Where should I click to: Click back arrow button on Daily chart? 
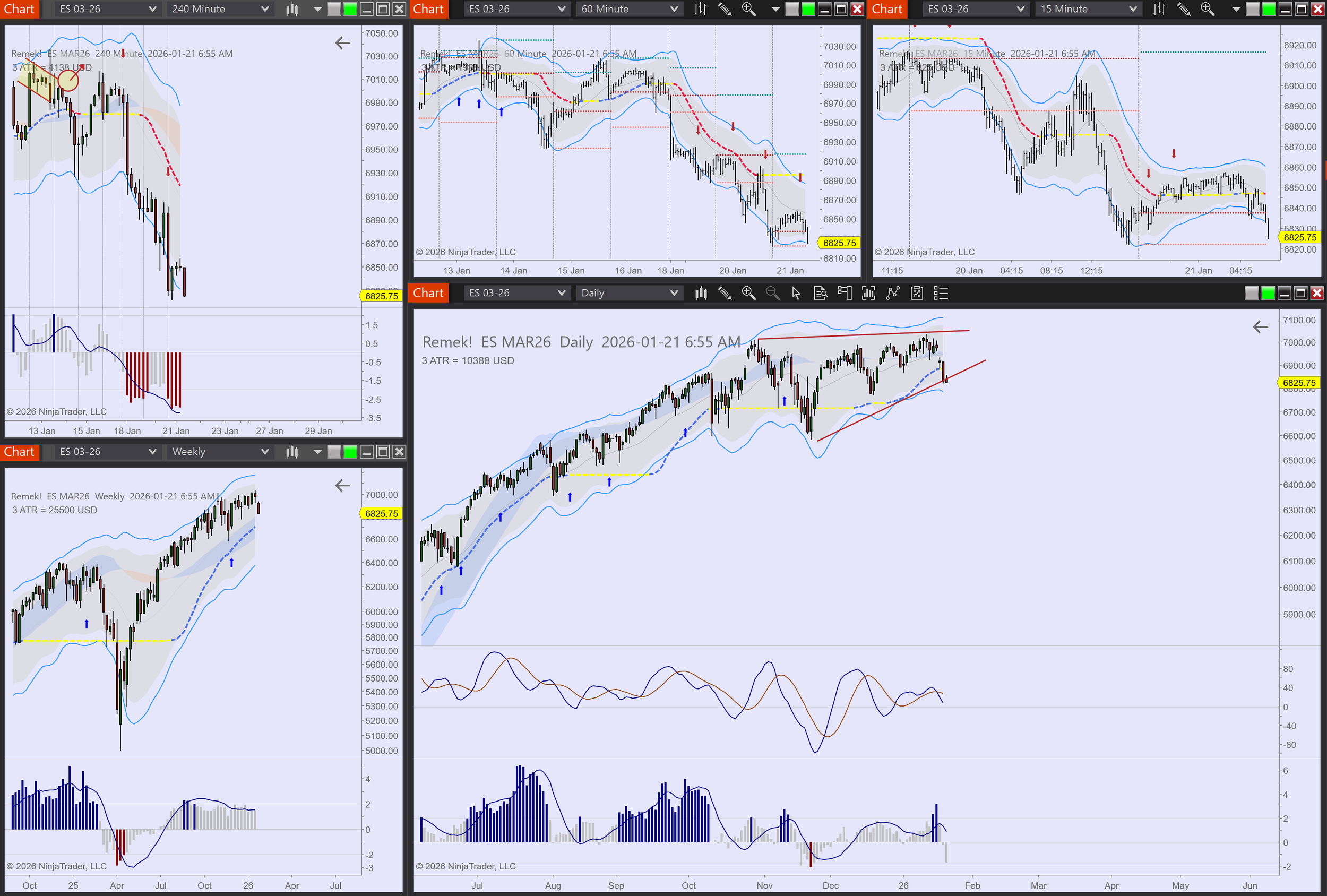[1260, 326]
